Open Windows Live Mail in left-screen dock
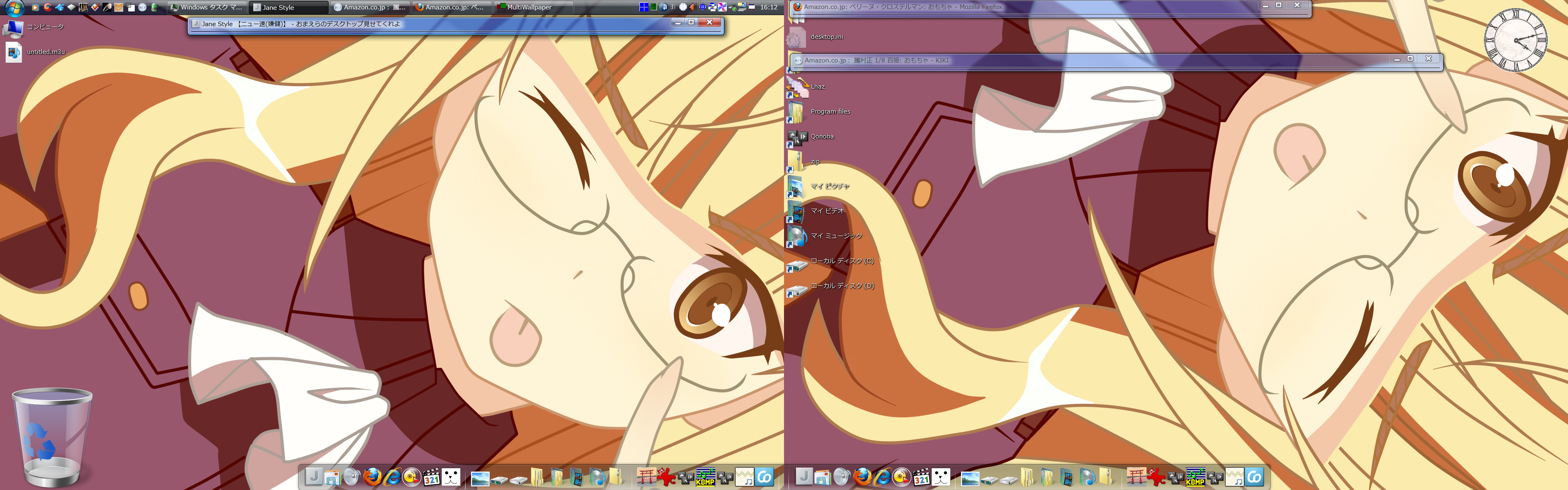Viewport: 1568px width, 490px height. pos(332,477)
